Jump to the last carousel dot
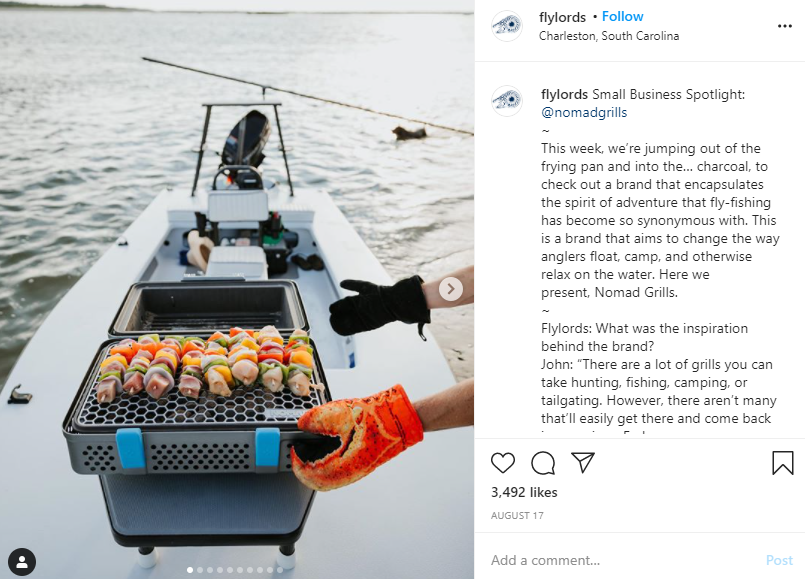805x579 pixels. coord(280,570)
